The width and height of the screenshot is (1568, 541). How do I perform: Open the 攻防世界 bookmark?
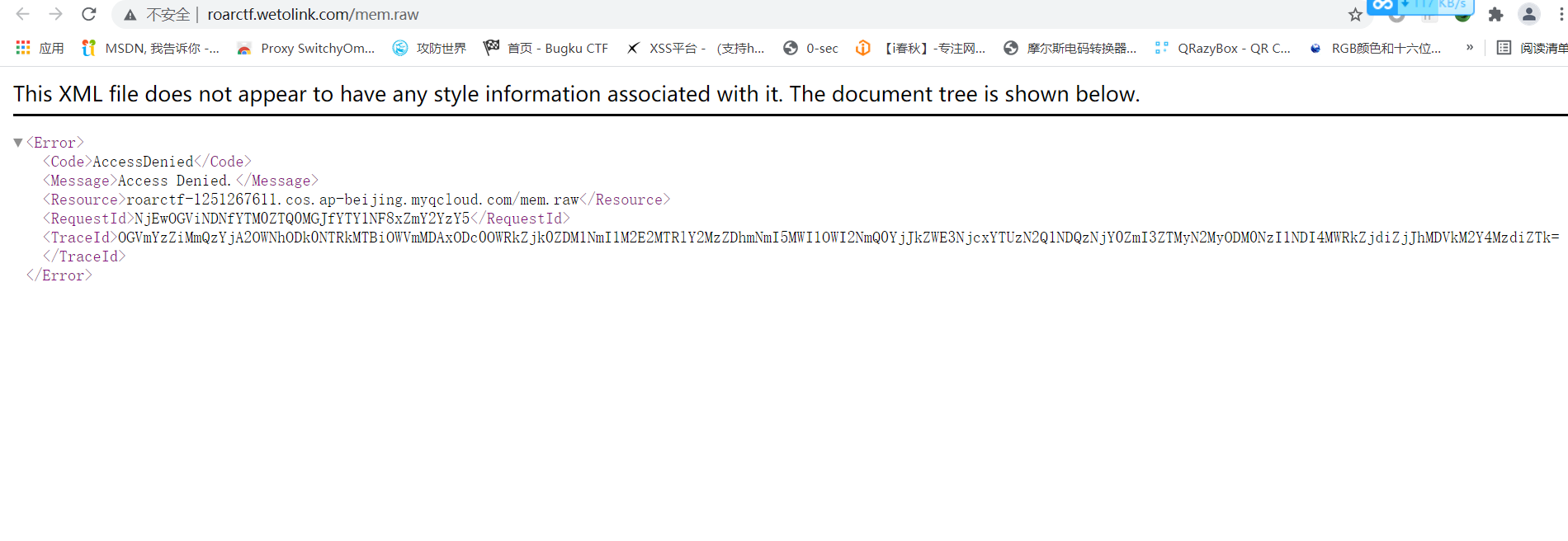[429, 49]
